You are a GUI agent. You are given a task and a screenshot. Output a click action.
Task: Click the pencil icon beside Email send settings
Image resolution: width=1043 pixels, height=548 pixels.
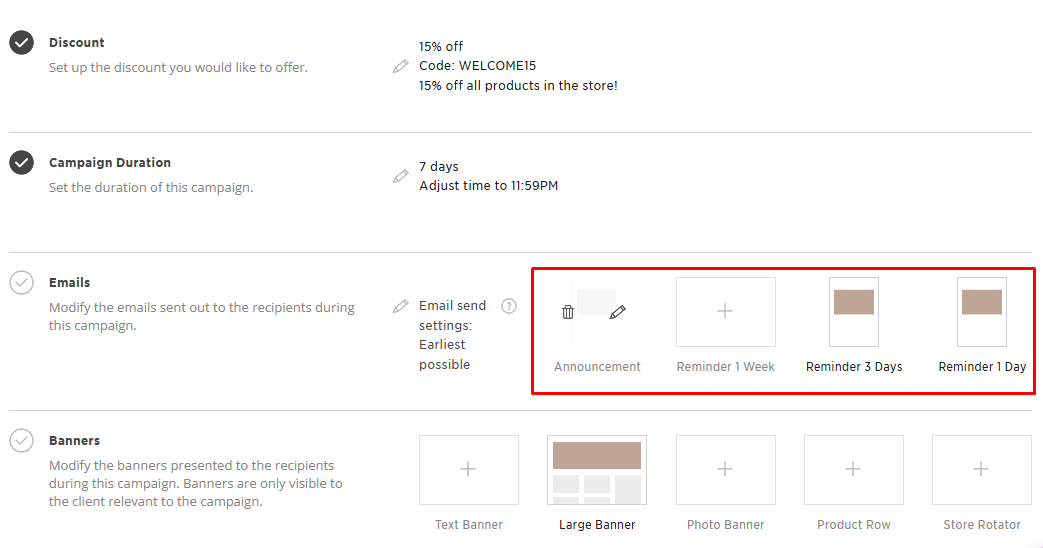click(400, 306)
